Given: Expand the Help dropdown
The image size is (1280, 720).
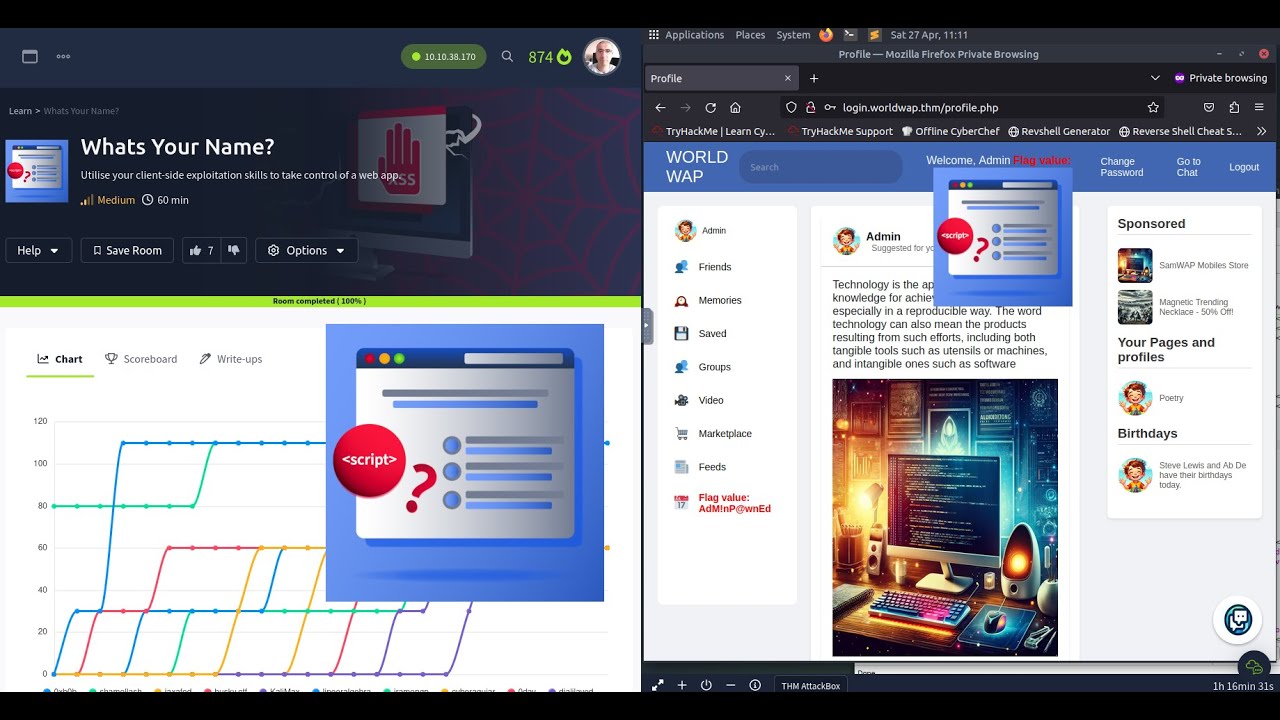Looking at the screenshot, I should click(x=39, y=250).
